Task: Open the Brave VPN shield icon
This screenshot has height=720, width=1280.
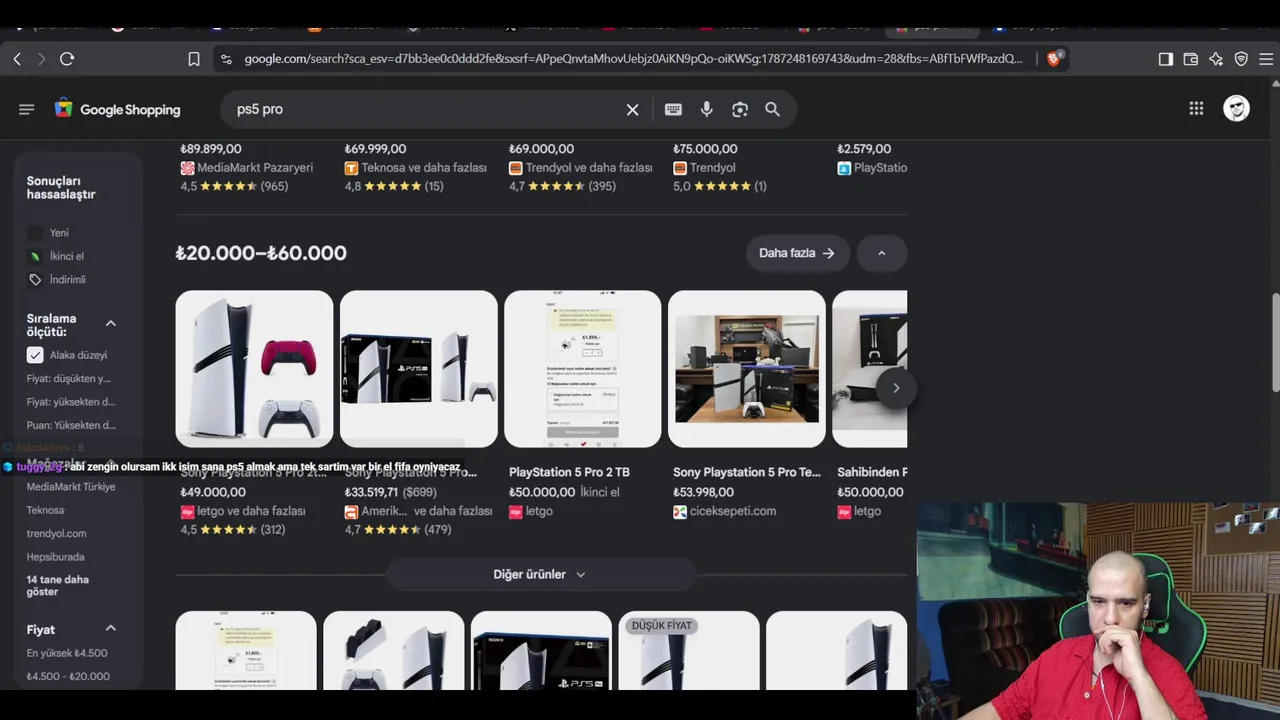Action: point(1241,59)
